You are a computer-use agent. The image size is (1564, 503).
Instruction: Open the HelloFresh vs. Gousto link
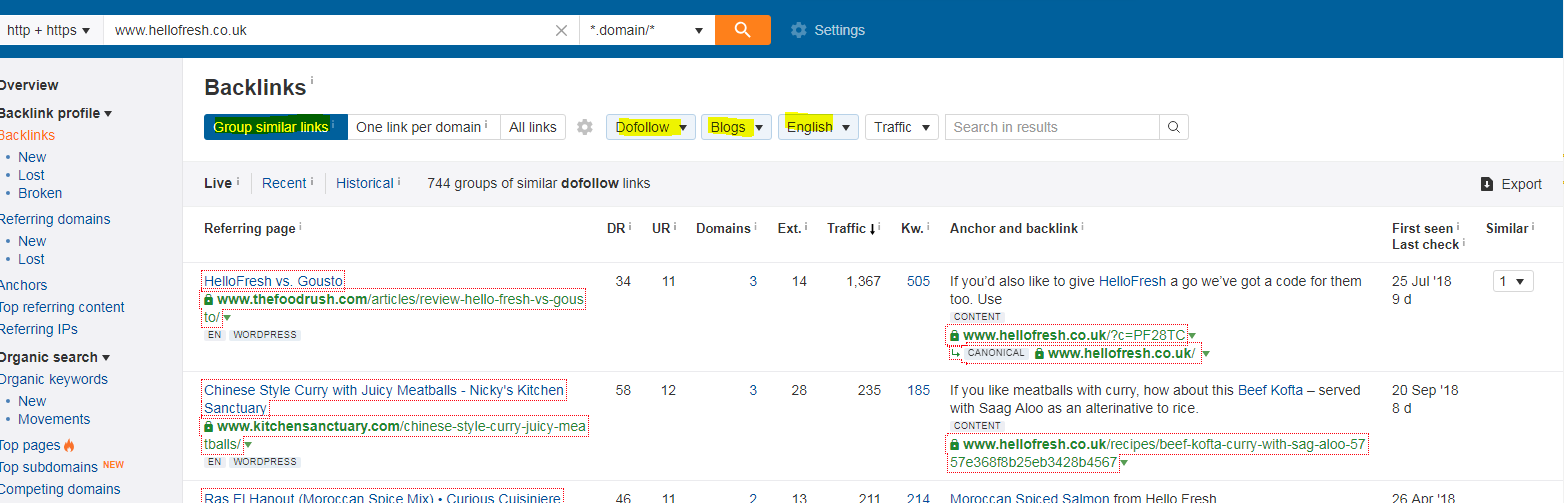pyautogui.click(x=273, y=281)
